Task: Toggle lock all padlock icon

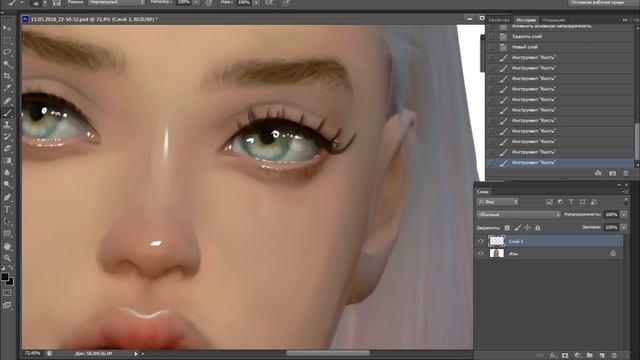Action: pos(538,228)
